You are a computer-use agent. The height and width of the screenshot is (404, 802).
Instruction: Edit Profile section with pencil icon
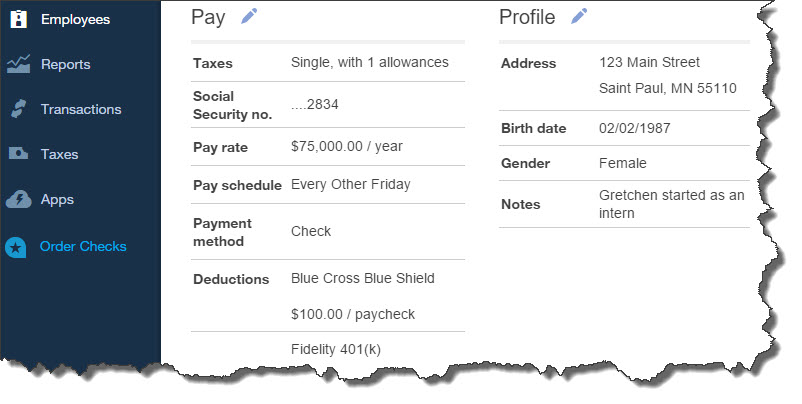[579, 16]
